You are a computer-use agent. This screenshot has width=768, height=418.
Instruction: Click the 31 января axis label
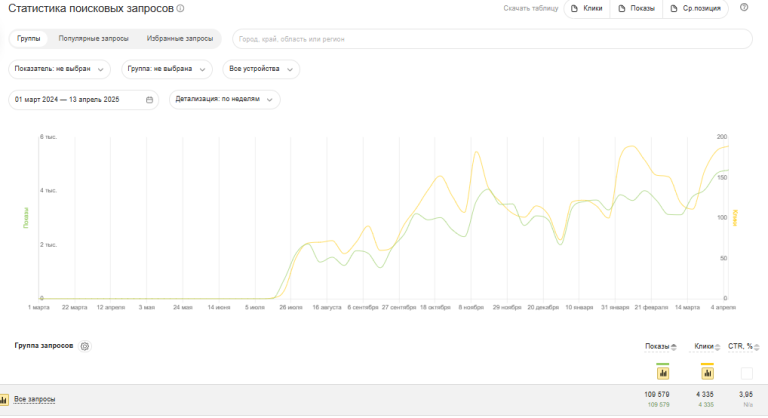pyautogui.click(x=615, y=307)
